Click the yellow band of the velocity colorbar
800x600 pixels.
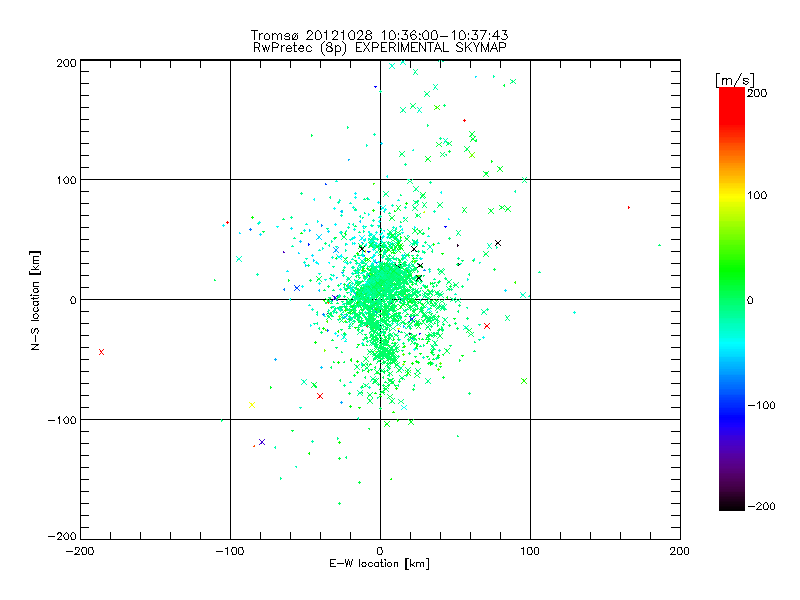pyautogui.click(x=732, y=195)
